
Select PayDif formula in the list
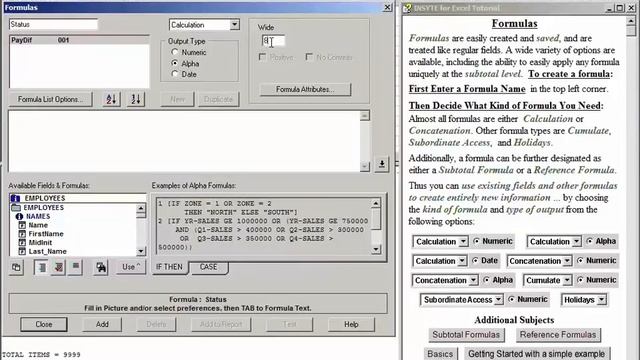click(79, 40)
